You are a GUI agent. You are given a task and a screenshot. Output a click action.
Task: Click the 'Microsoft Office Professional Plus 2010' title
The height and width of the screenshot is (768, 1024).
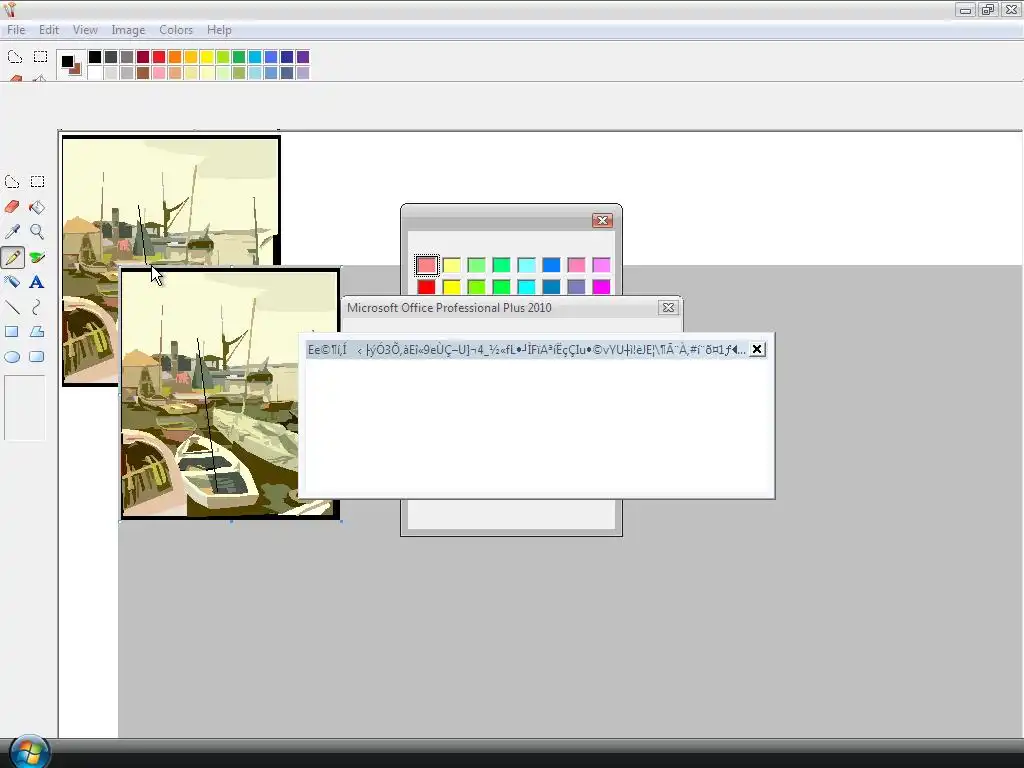coord(449,308)
